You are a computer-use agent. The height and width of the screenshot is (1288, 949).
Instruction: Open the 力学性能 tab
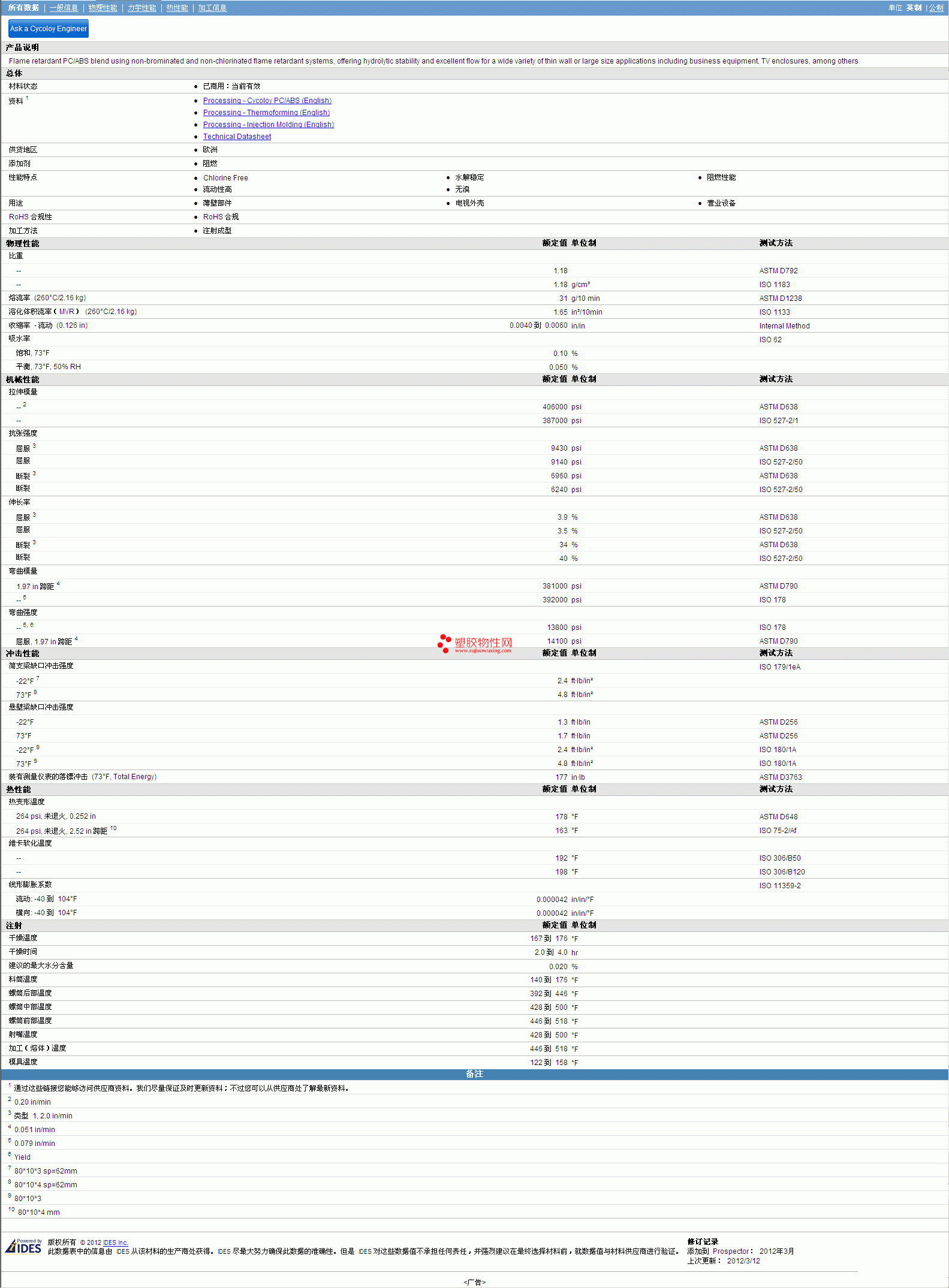click(141, 8)
